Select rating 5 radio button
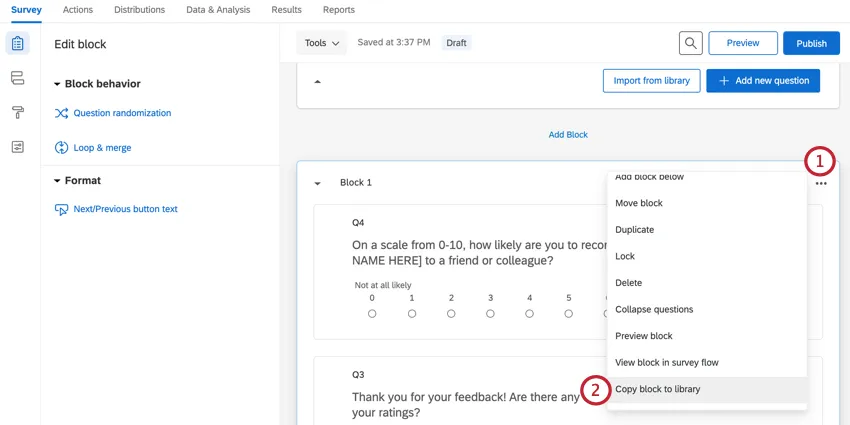The width and height of the screenshot is (850, 425). click(569, 314)
